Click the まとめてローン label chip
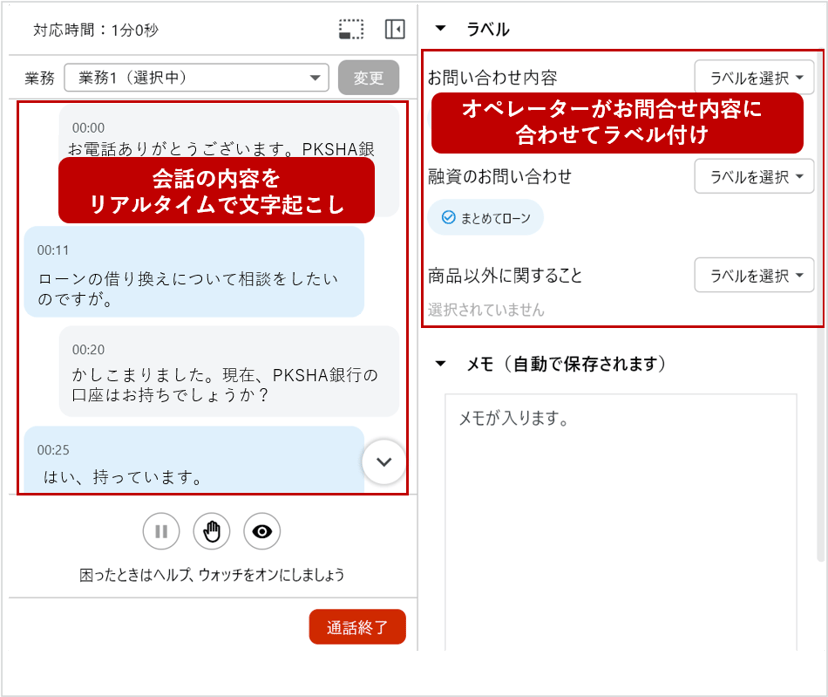 coord(486,217)
